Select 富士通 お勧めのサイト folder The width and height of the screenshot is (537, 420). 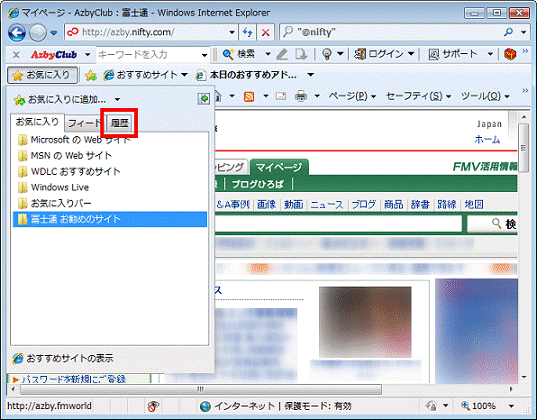tap(110, 219)
